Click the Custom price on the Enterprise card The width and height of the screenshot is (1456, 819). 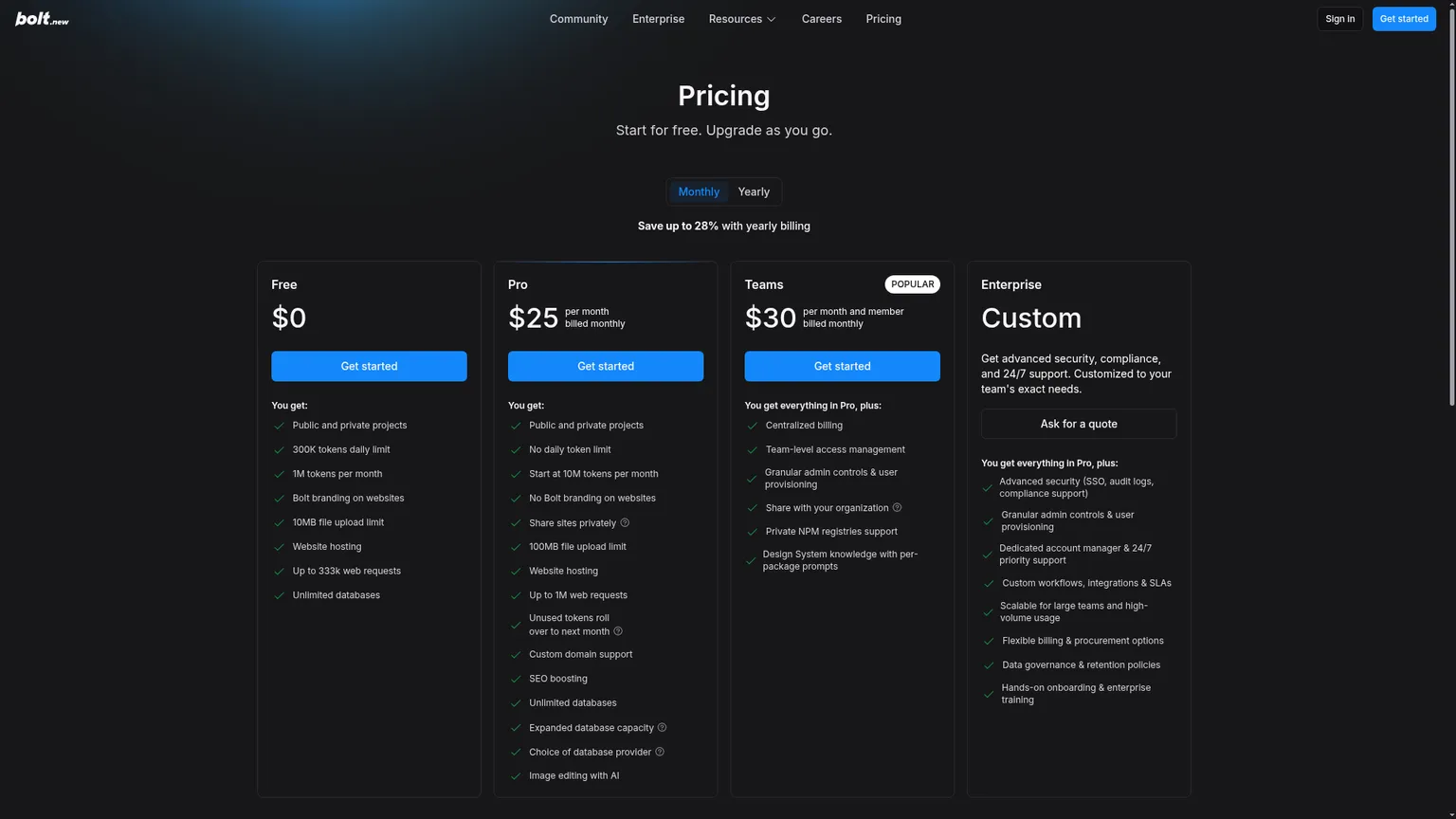point(1031,318)
